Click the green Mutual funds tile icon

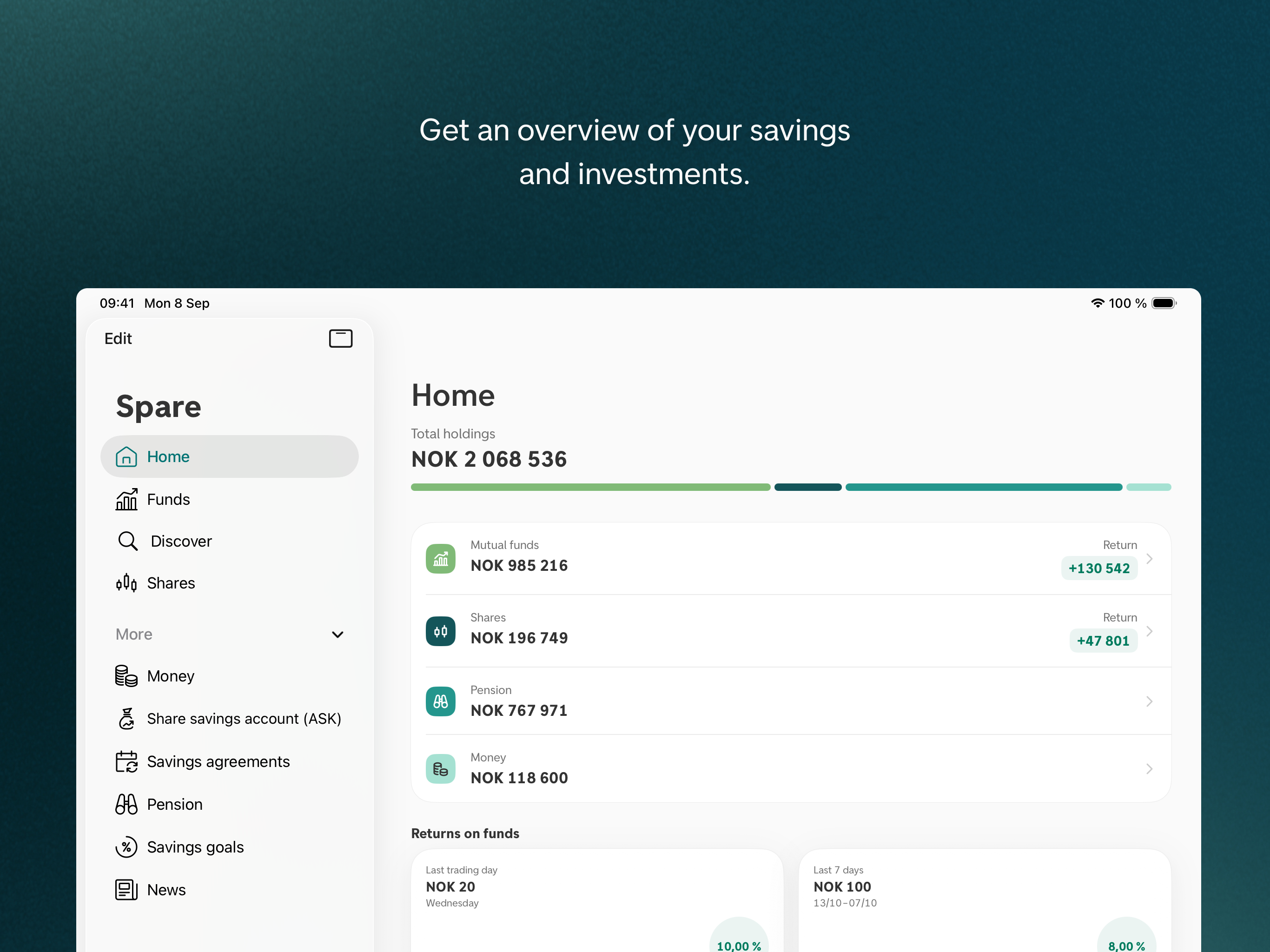click(440, 558)
